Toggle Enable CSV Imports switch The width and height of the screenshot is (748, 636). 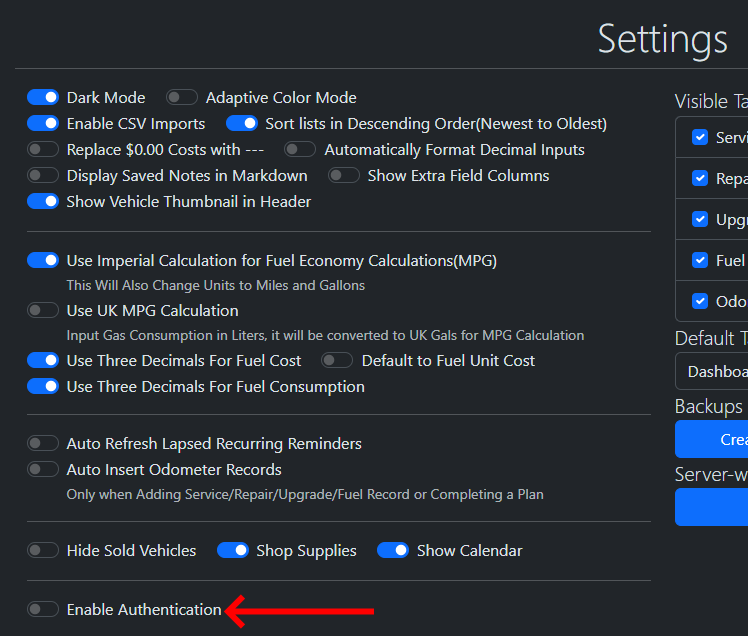43,124
